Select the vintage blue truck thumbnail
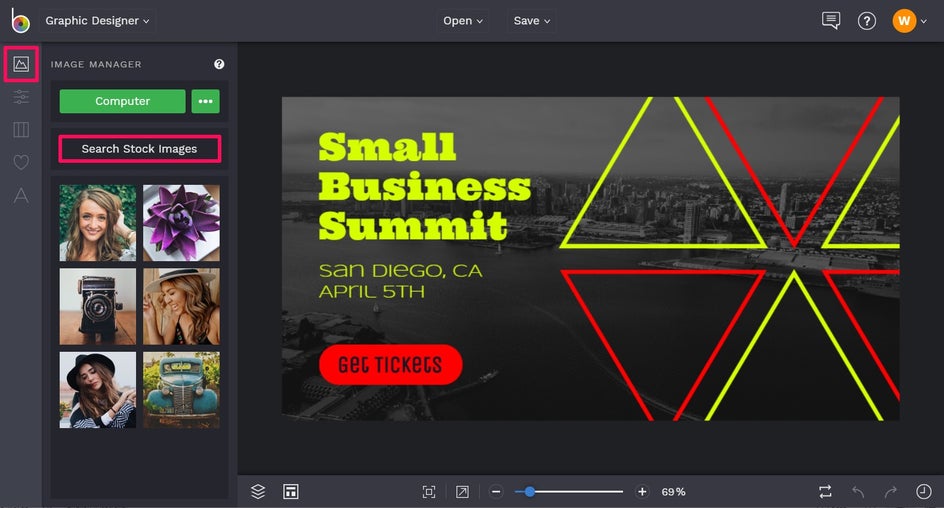 click(181, 390)
